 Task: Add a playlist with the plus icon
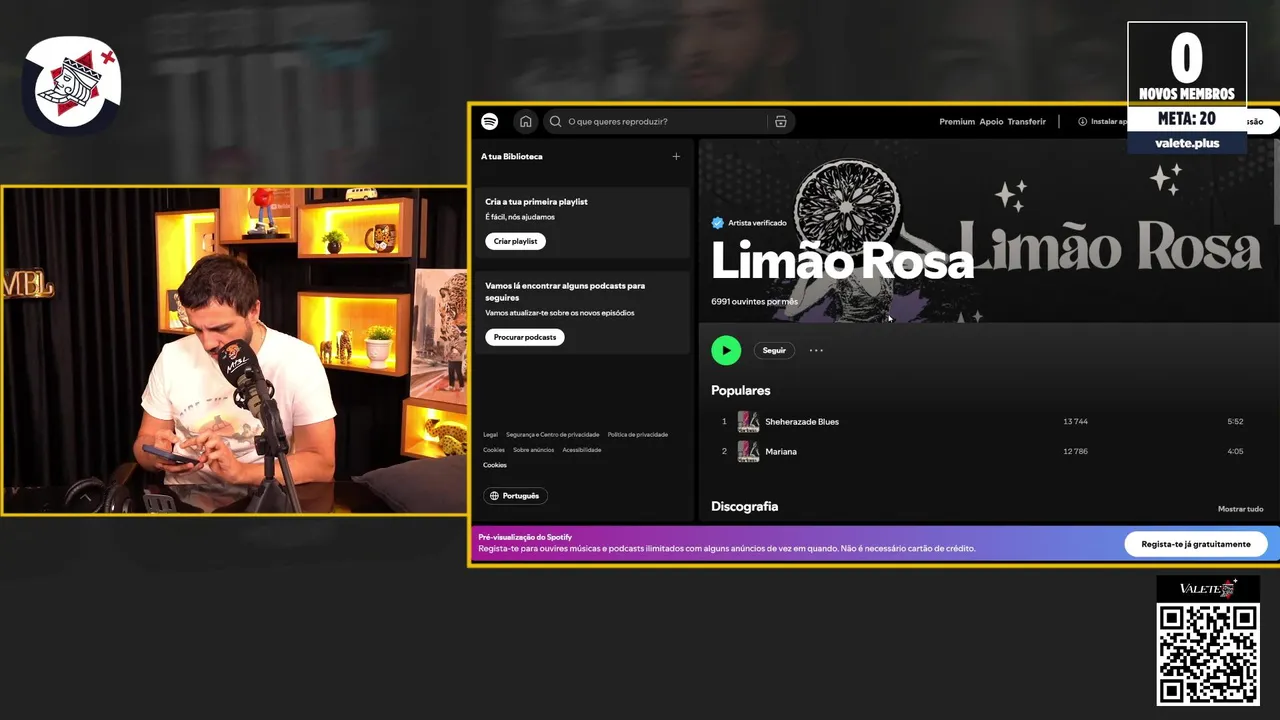tap(676, 156)
